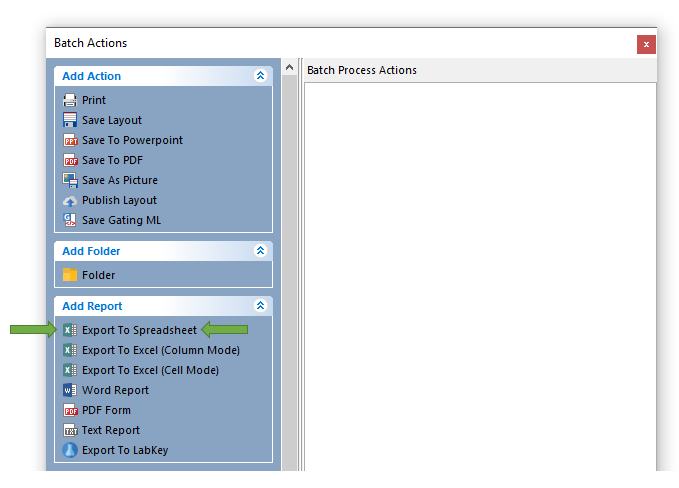Add a Text Report action
The image size is (679, 488).
(x=110, y=430)
